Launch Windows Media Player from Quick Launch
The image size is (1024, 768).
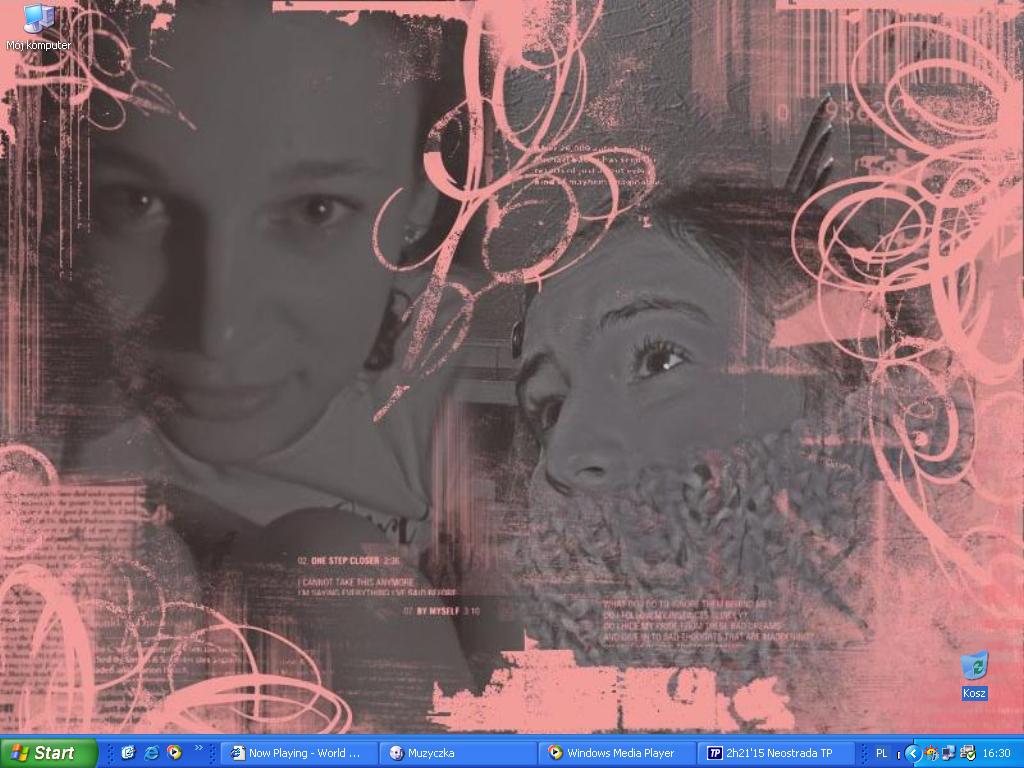pyautogui.click(x=174, y=753)
